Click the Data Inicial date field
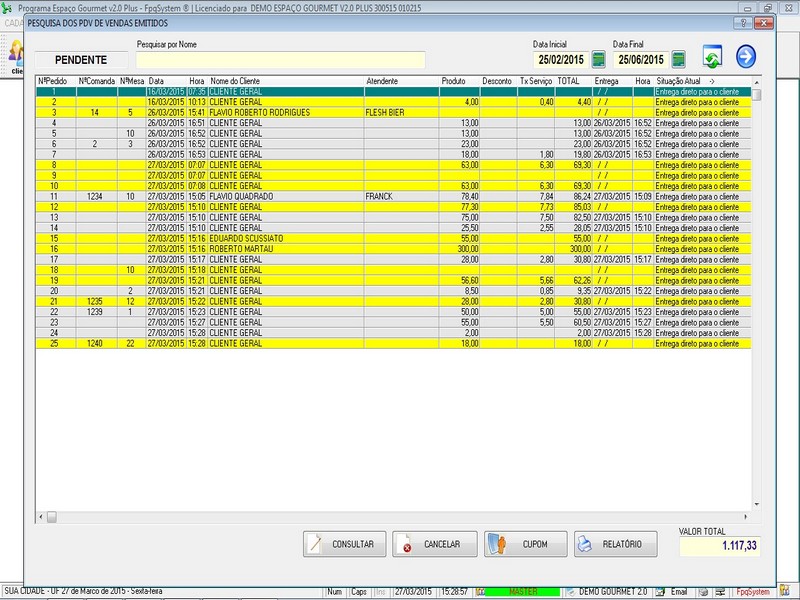 pyautogui.click(x=561, y=60)
